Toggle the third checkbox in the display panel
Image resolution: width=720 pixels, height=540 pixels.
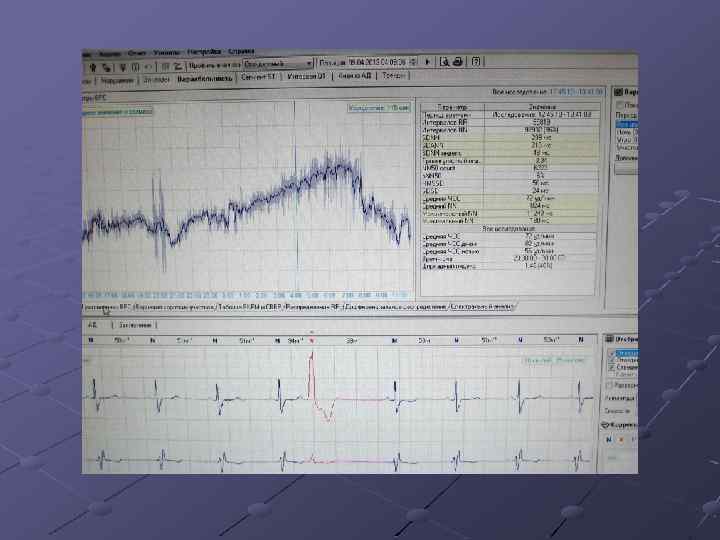pyautogui.click(x=612, y=368)
